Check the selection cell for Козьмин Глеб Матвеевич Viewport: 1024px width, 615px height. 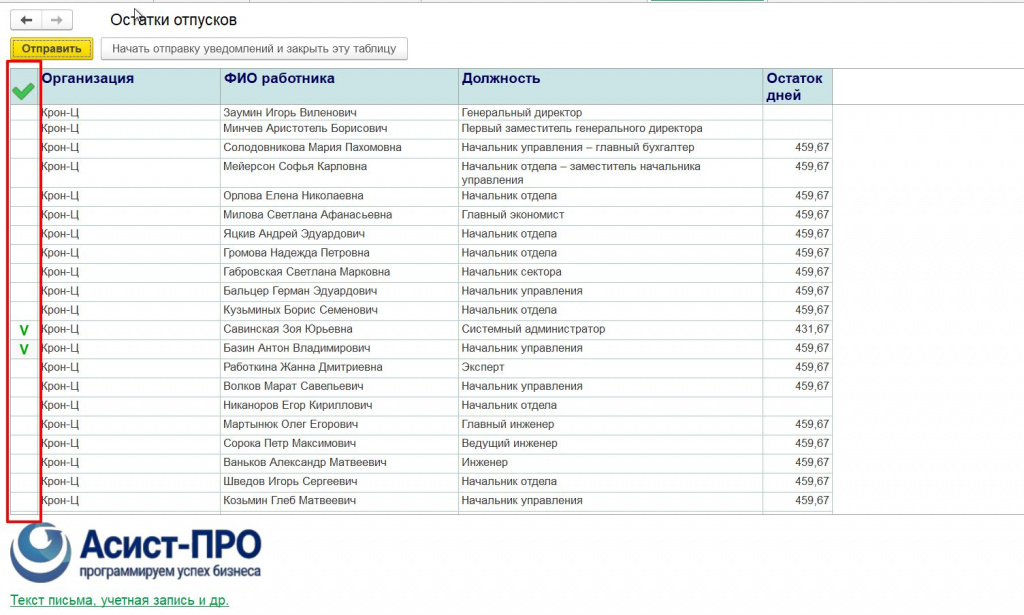25,501
